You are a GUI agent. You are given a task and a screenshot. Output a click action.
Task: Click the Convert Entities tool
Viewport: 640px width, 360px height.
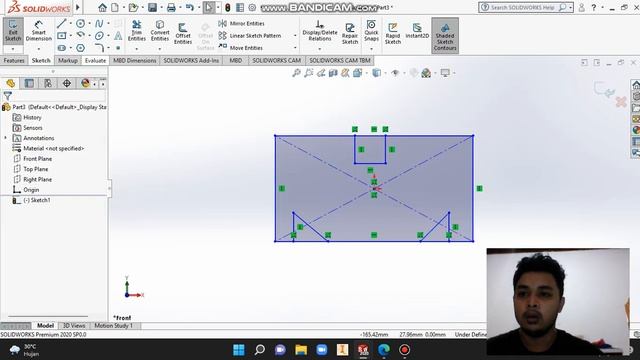pos(160,31)
